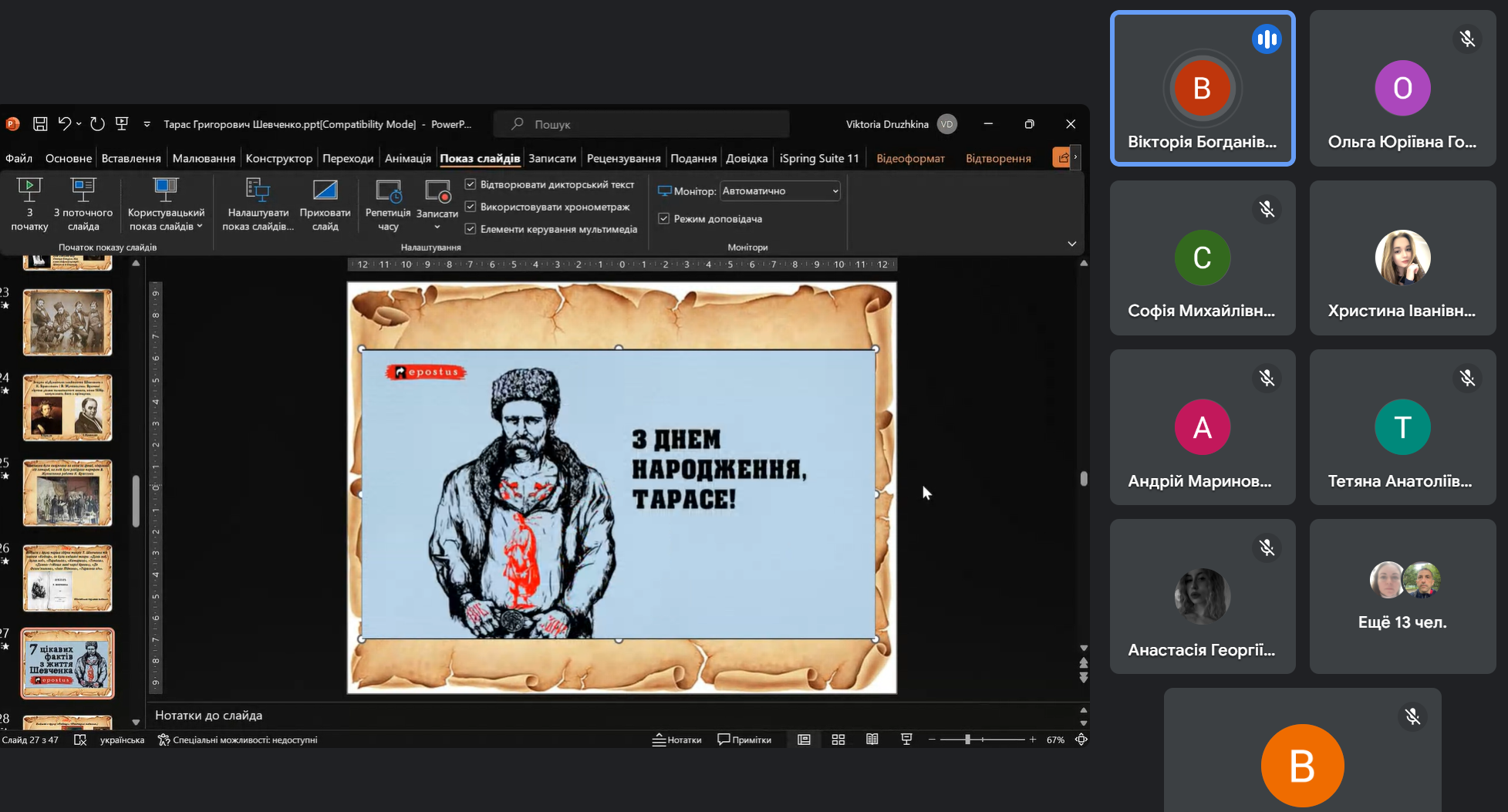Switch to the Конструктор tab
Image resolution: width=1508 pixels, height=812 pixels.
(279, 158)
